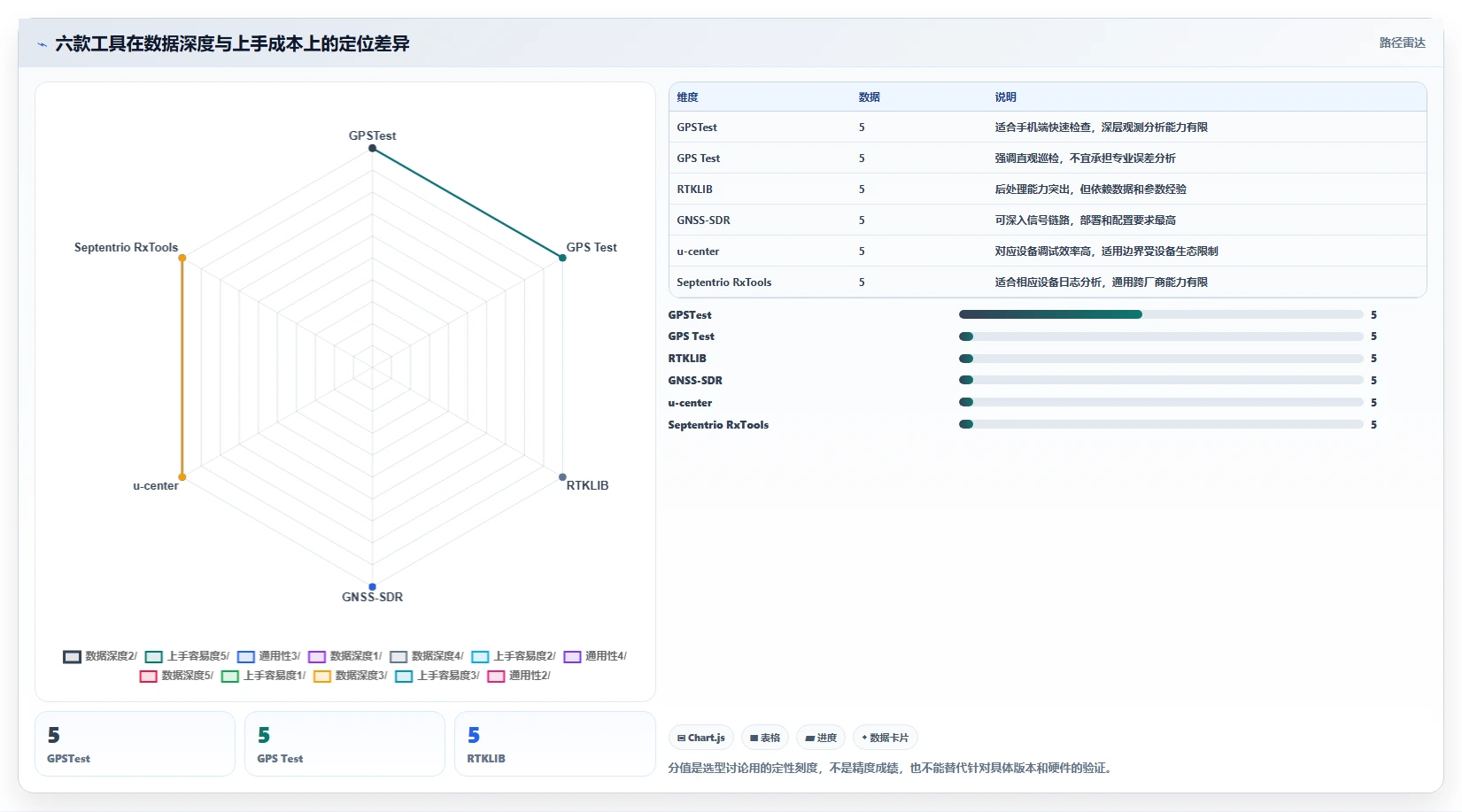Click the orange 数据深度3/ legend swatch
The image size is (1462, 812).
tap(322, 677)
